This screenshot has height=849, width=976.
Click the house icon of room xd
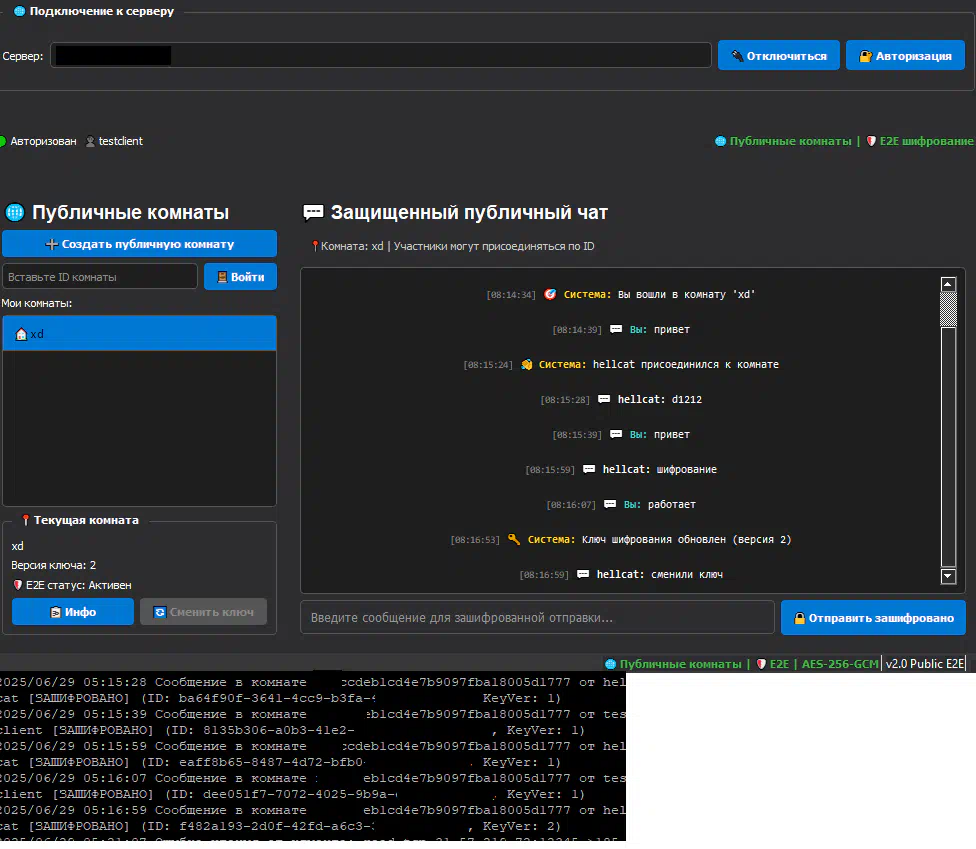point(21,334)
